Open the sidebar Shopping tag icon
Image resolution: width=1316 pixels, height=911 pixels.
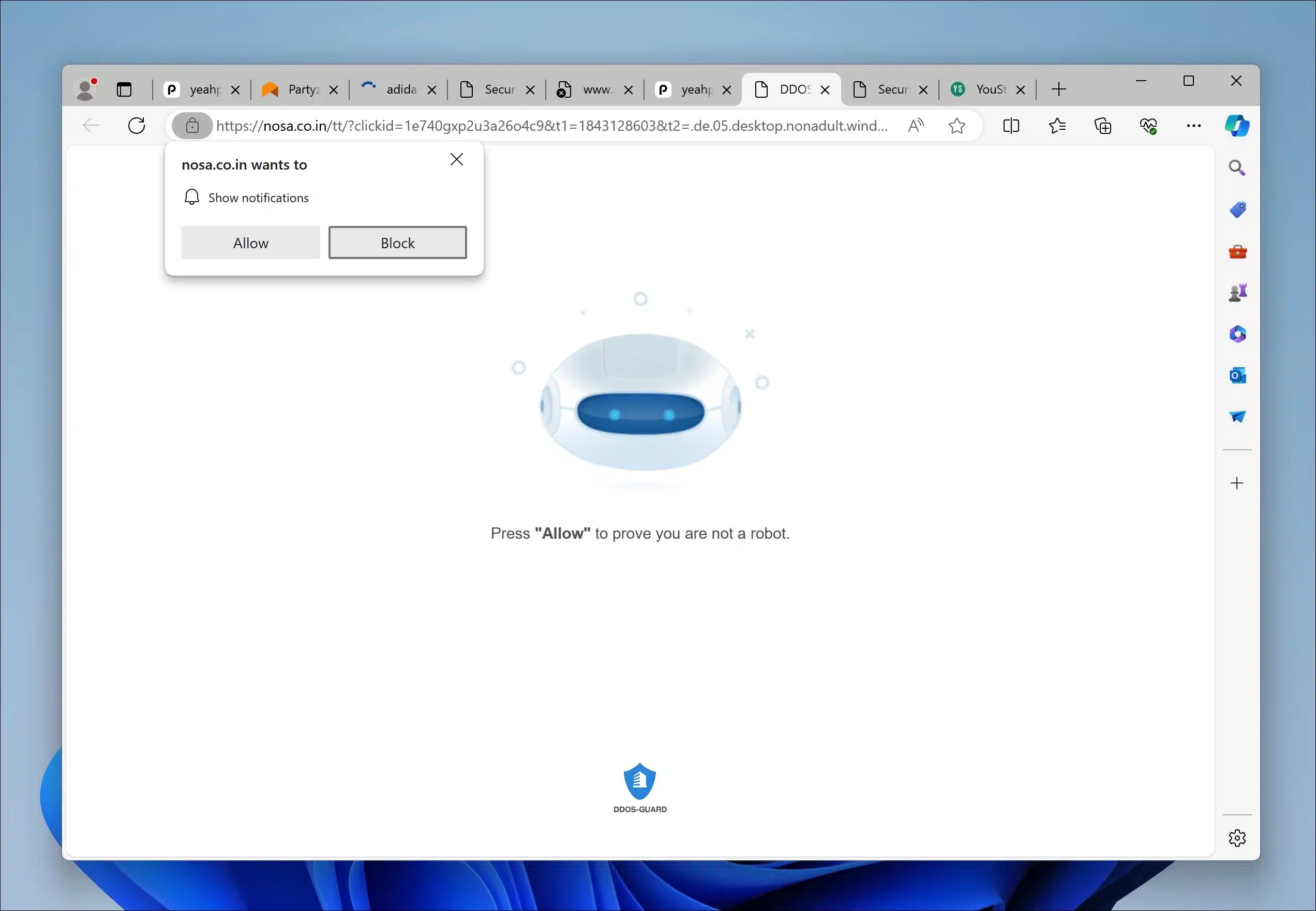[x=1237, y=210]
